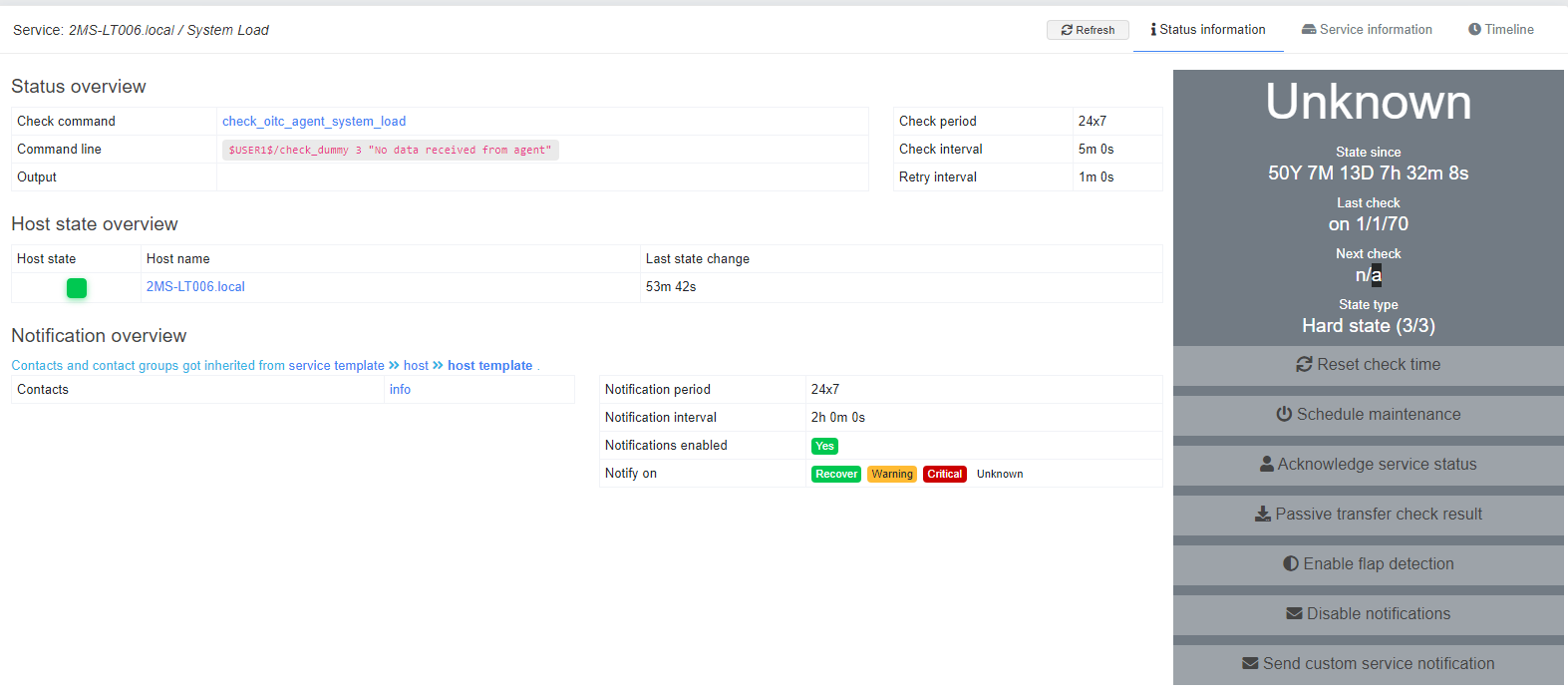The width and height of the screenshot is (1568, 697).
Task: Click the Check period value 24x7
Action: (1093, 122)
